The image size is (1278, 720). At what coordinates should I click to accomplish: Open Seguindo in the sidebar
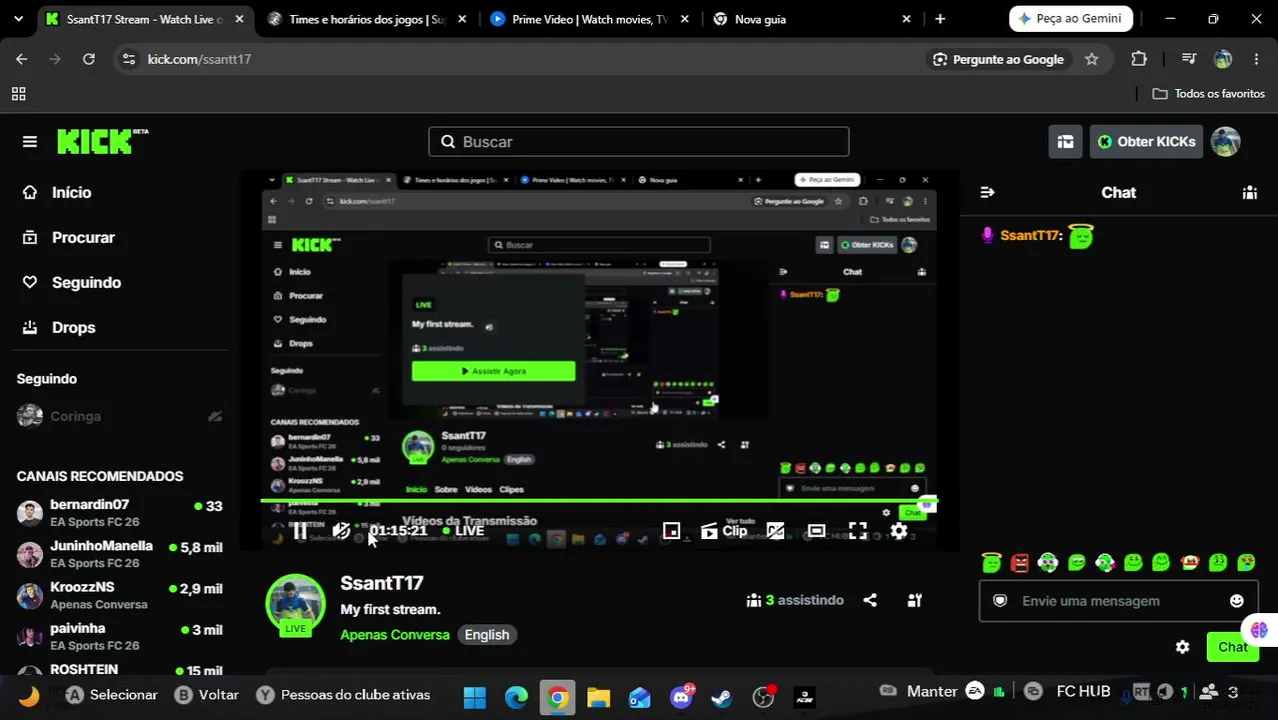[x=72, y=282]
